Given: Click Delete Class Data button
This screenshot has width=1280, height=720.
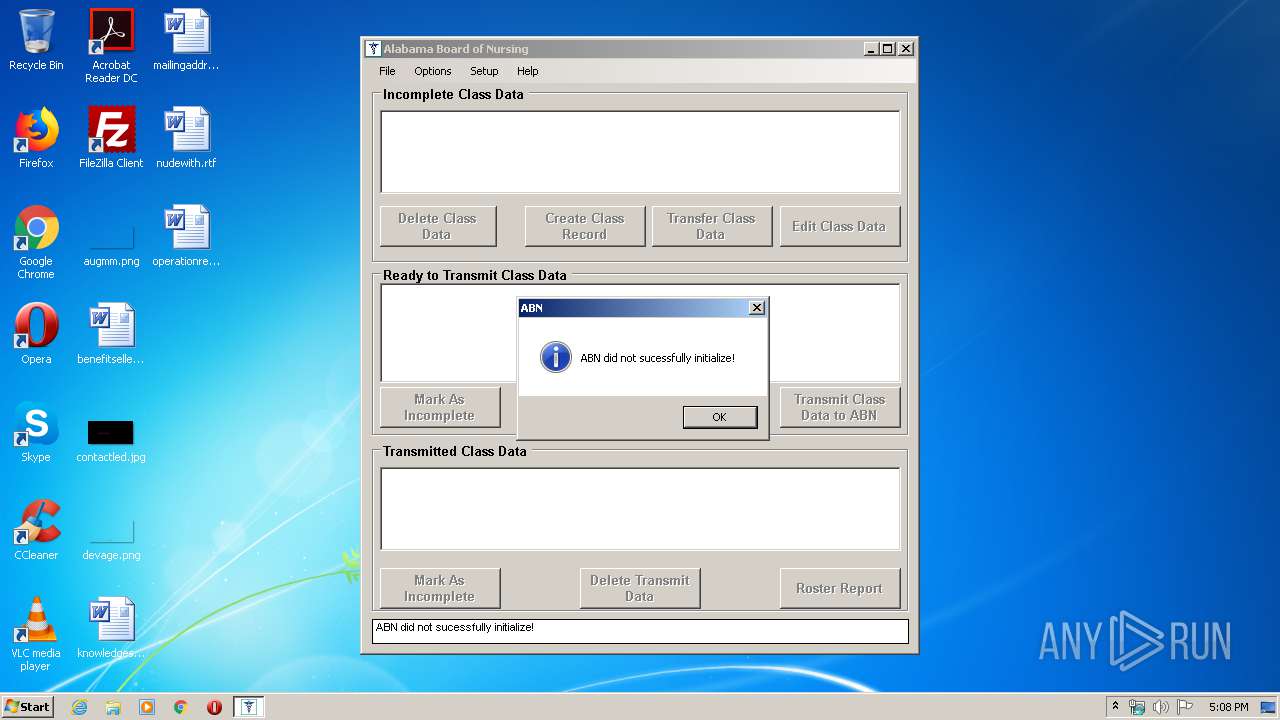Looking at the screenshot, I should coord(438,226).
